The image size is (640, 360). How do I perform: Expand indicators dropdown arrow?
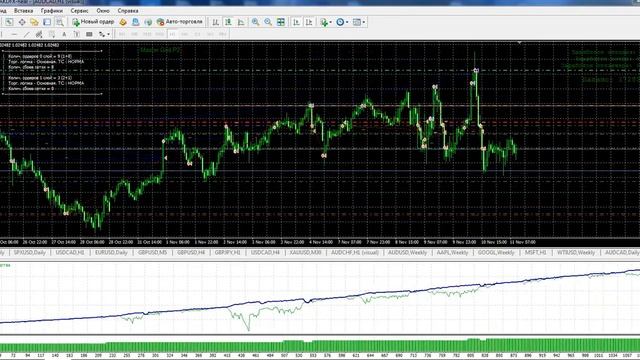point(330,22)
